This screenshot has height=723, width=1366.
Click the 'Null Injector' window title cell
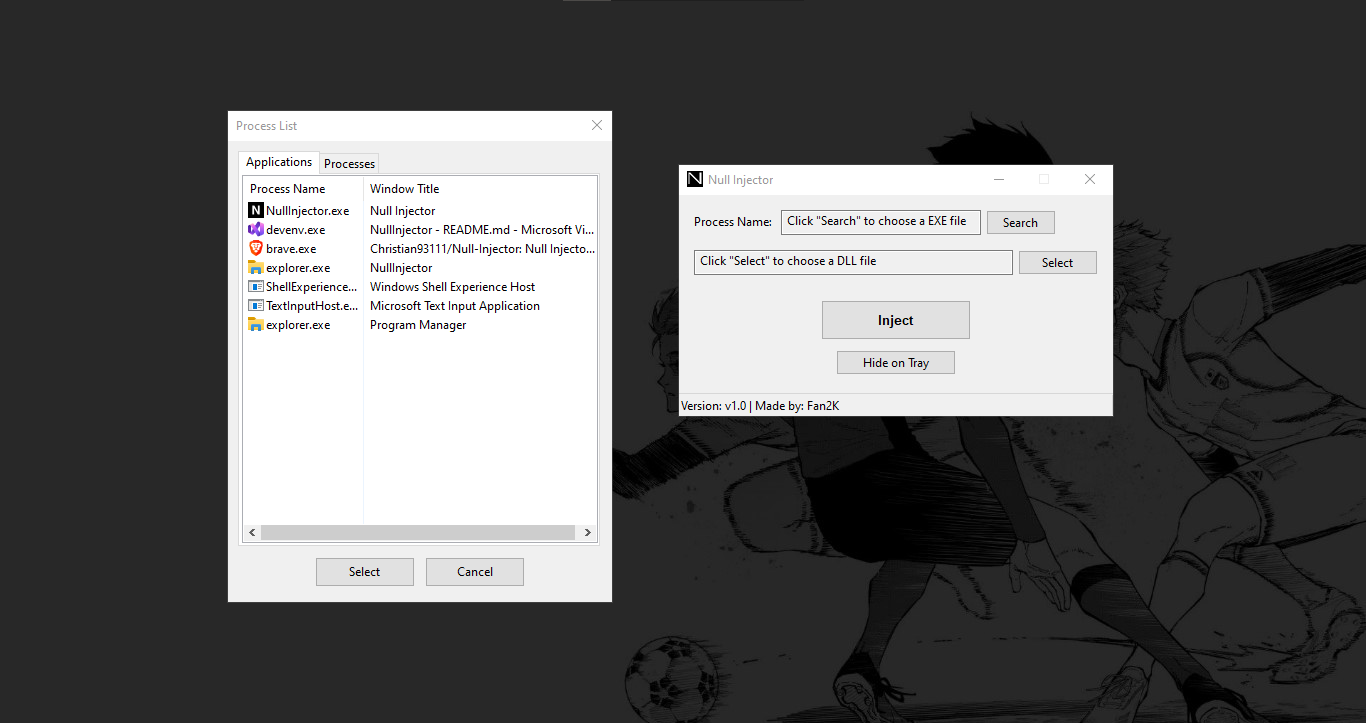coord(403,211)
